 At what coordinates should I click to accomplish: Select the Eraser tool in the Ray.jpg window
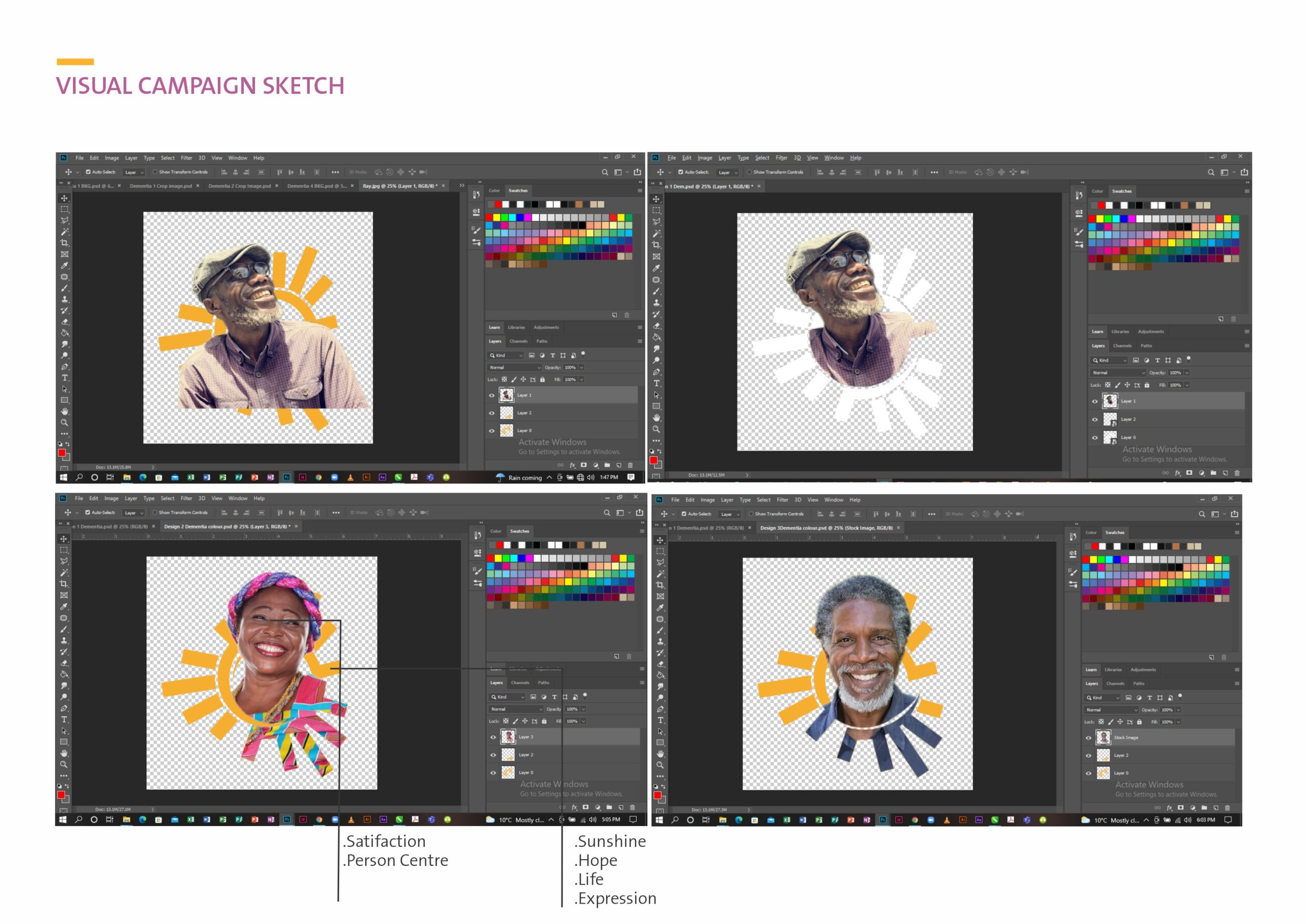click(x=64, y=321)
